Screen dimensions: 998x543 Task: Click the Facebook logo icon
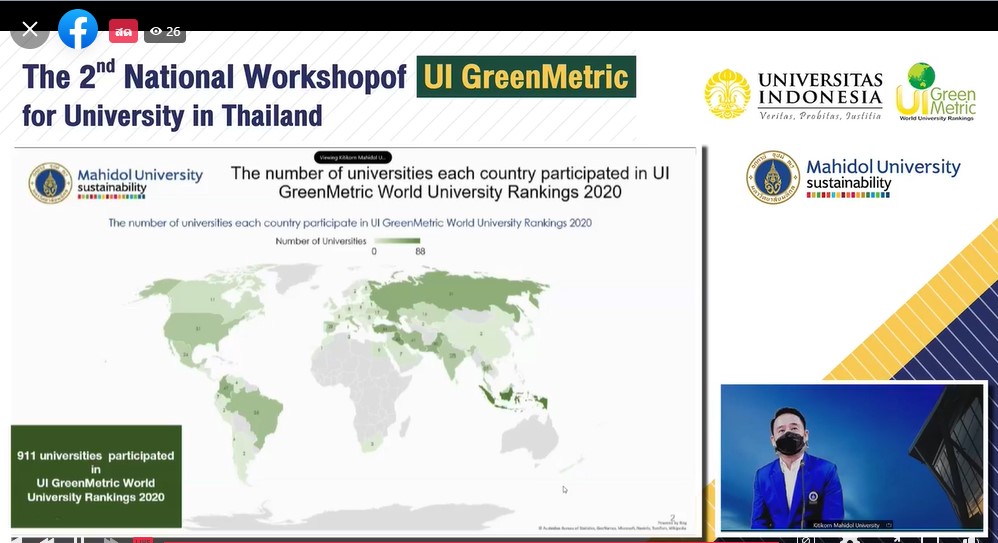coord(78,29)
